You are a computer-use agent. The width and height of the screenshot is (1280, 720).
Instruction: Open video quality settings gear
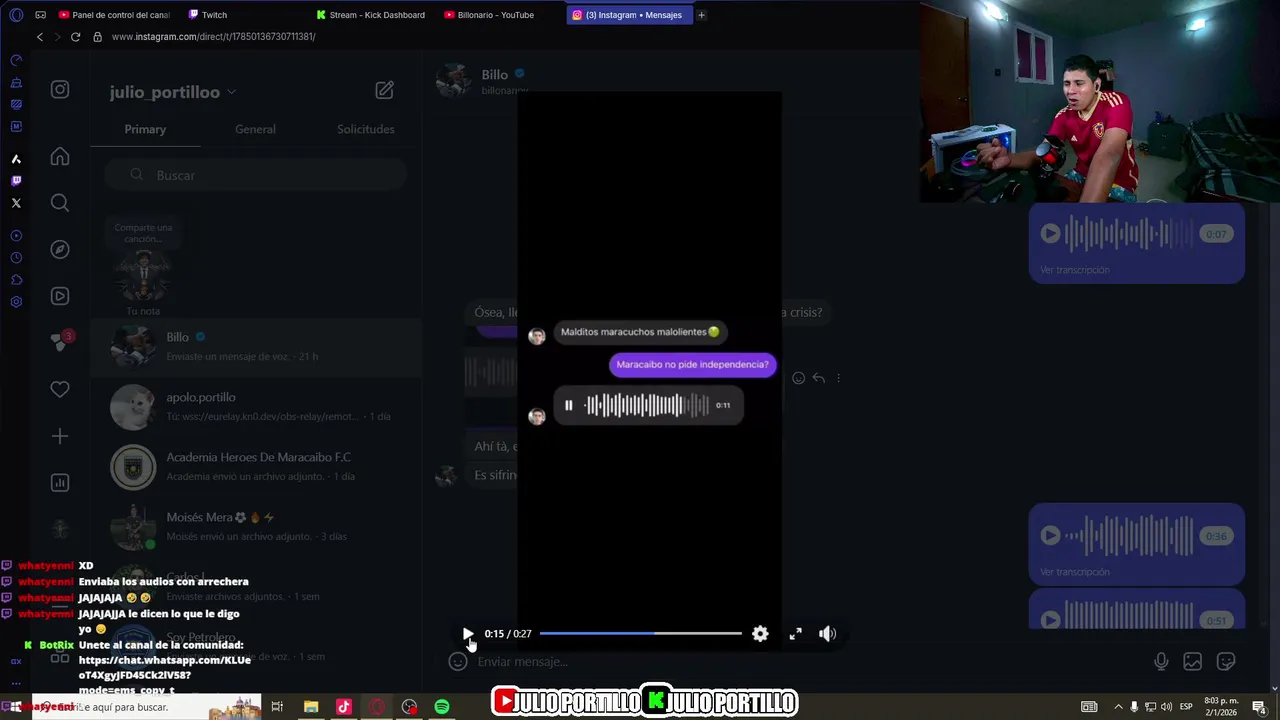coord(760,634)
